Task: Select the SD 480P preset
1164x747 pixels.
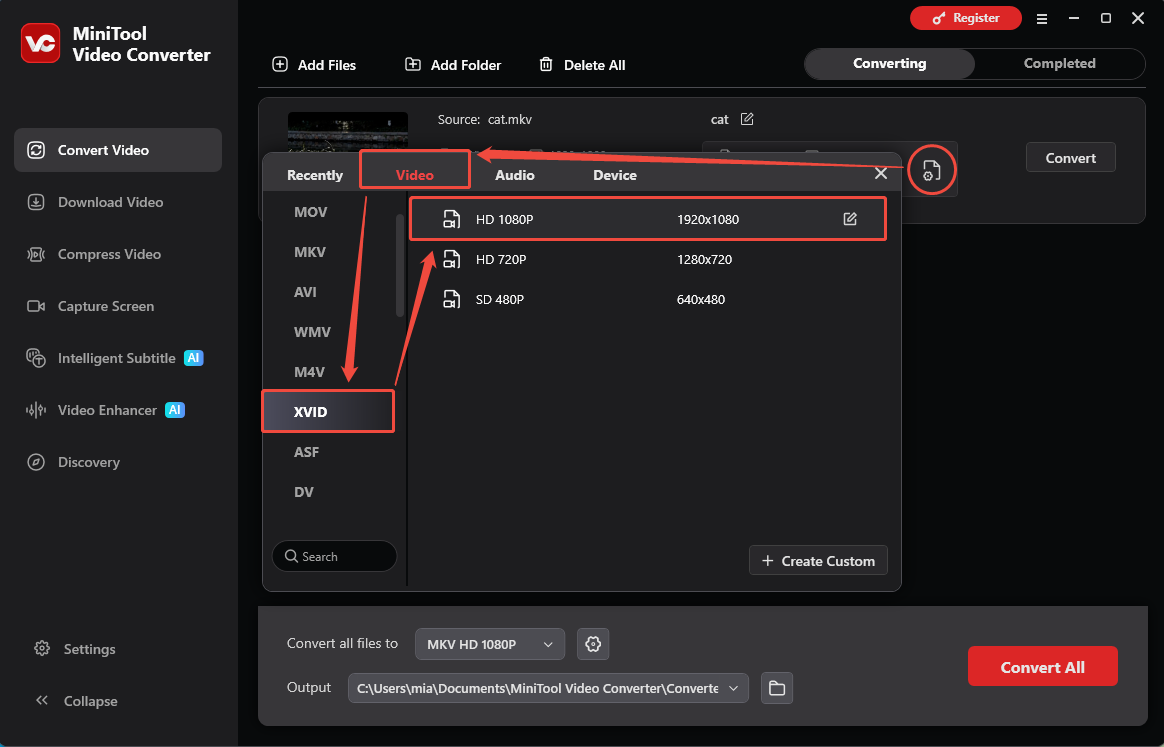Action: (x=647, y=299)
